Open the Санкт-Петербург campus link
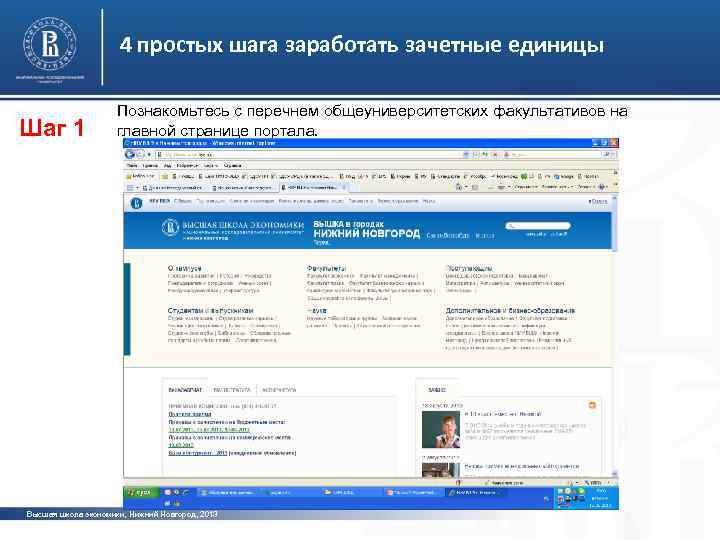 coord(448,235)
